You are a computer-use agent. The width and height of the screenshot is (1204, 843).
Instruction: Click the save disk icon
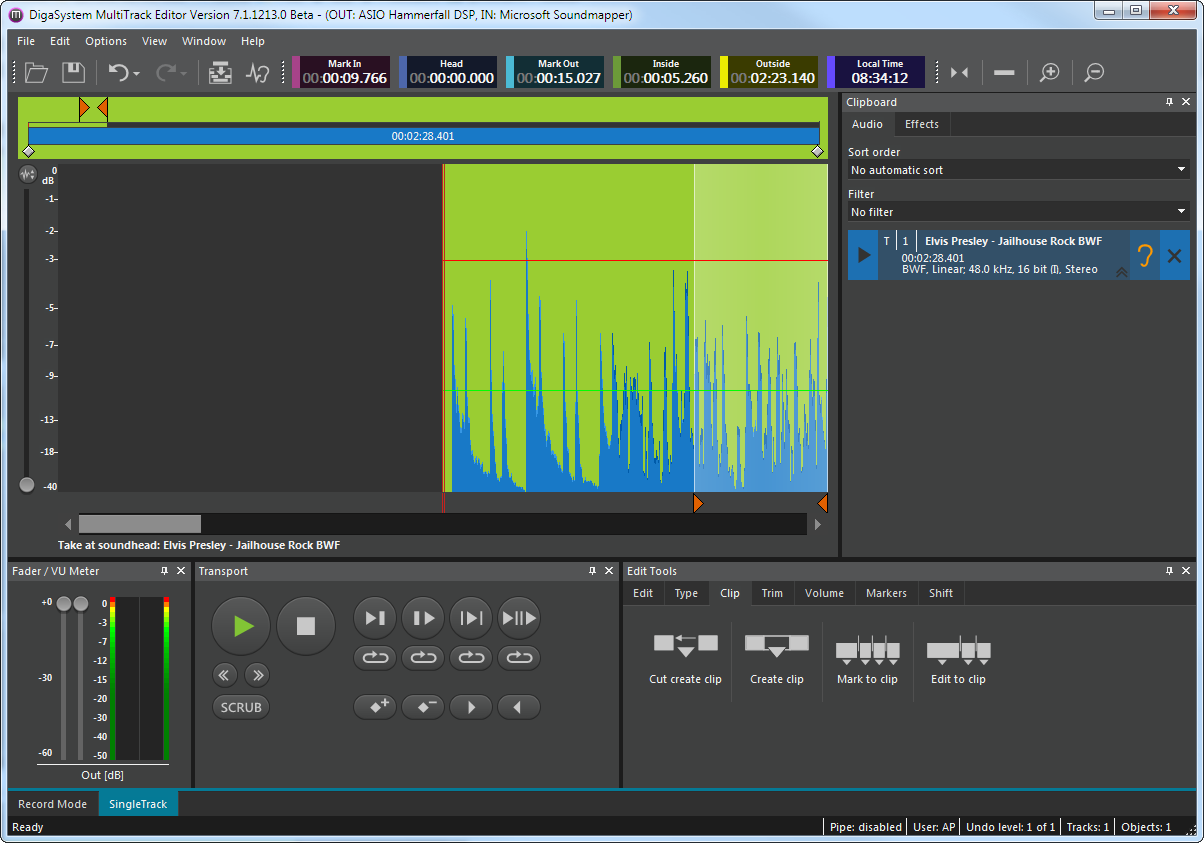click(73, 72)
